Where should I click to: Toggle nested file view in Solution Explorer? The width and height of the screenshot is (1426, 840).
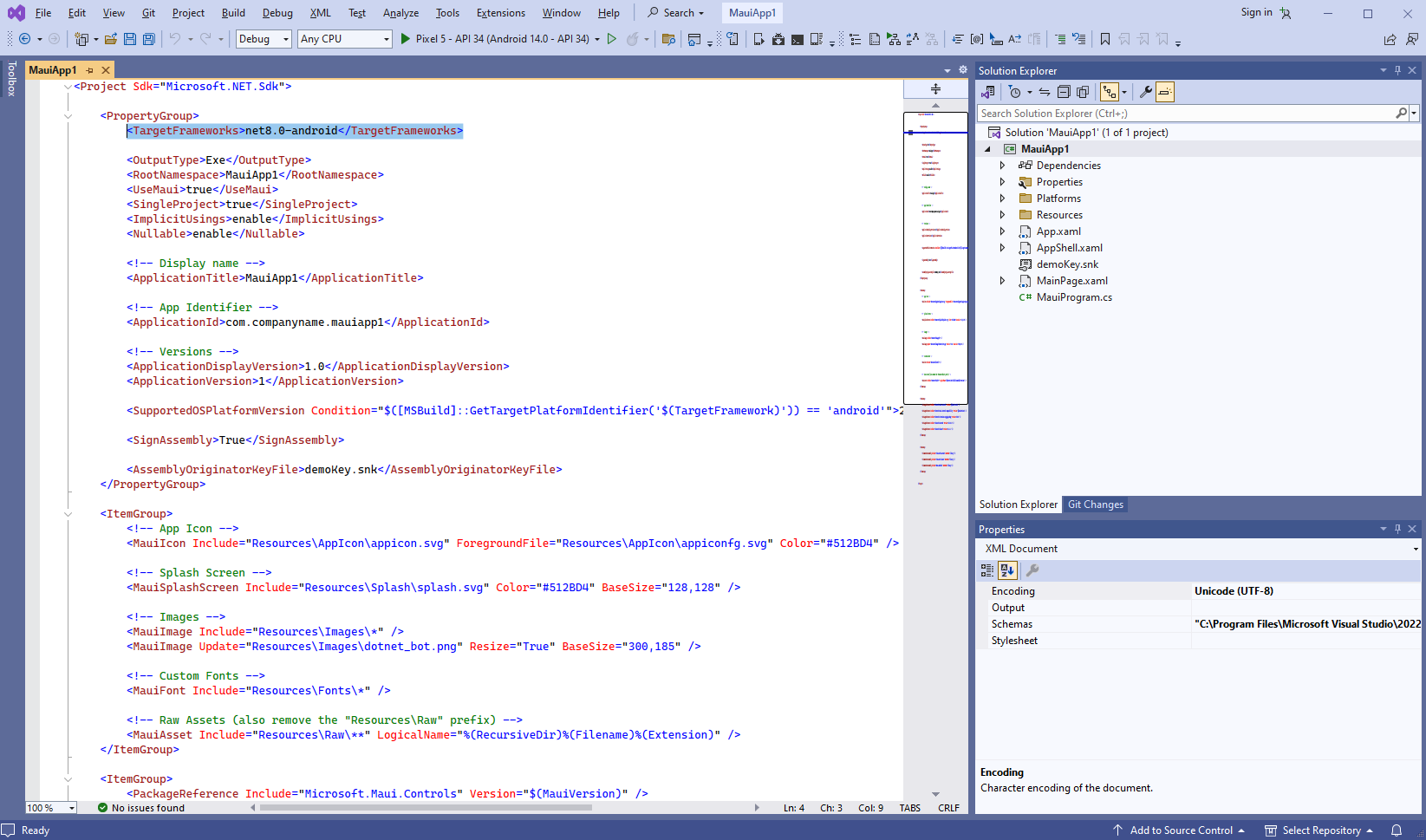1110,92
